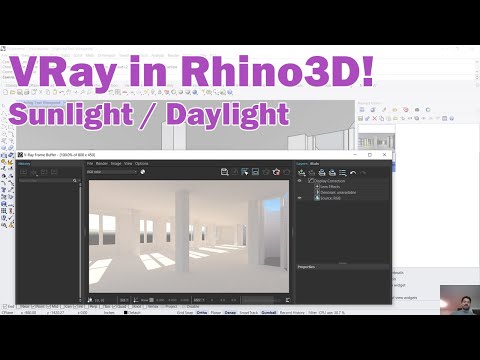Select the History tab
Screen dimensions: 480x360
(24, 164)
